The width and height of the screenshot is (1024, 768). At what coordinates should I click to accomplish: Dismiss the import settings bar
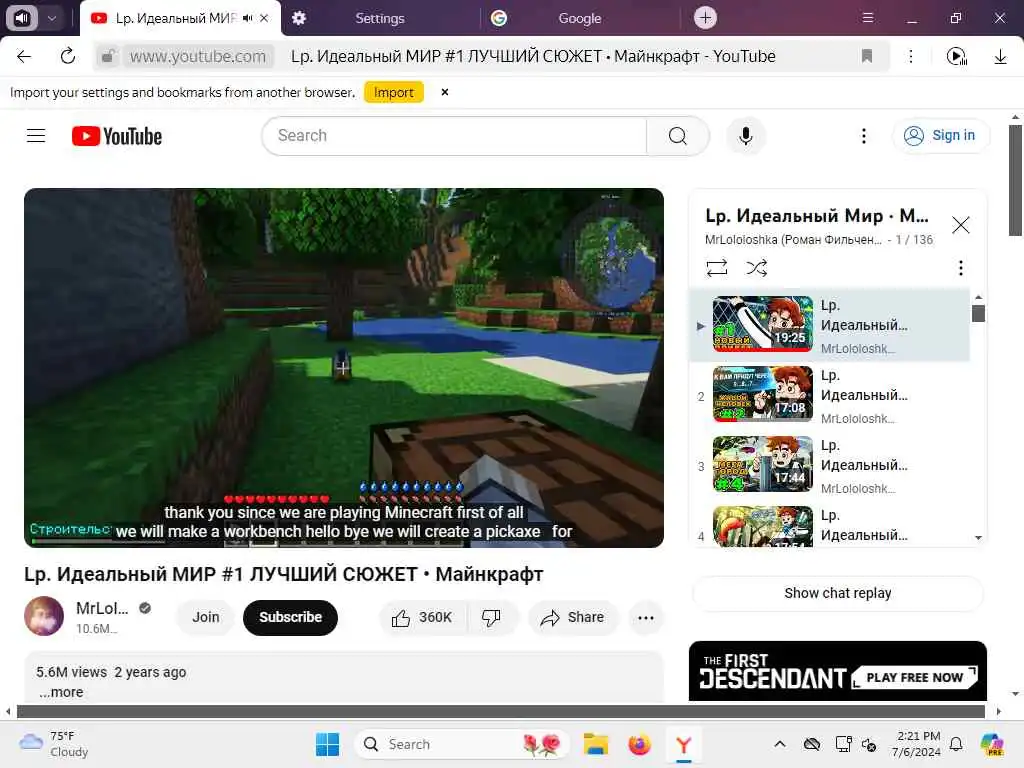(x=445, y=92)
